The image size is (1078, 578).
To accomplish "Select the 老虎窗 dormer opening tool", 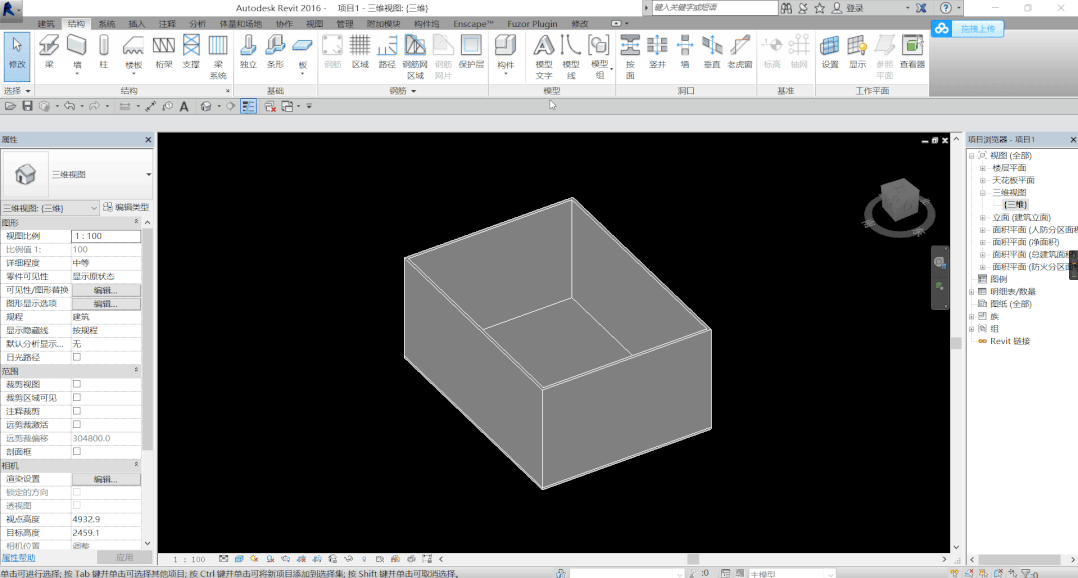I will point(740,52).
